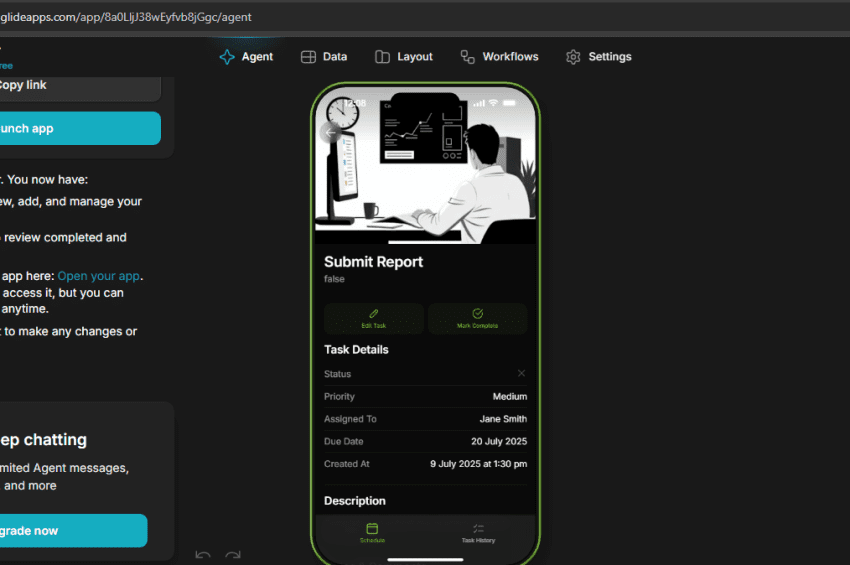
Task: Click the Data table icon
Action: (309, 57)
